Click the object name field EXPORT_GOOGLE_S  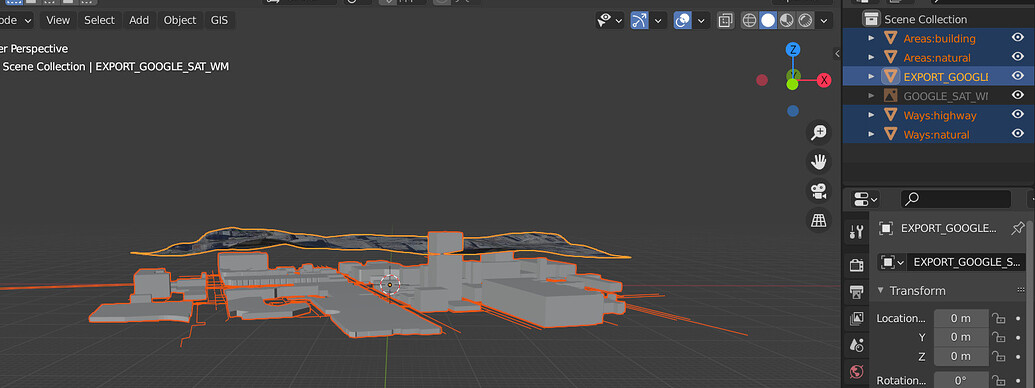pyautogui.click(x=966, y=262)
